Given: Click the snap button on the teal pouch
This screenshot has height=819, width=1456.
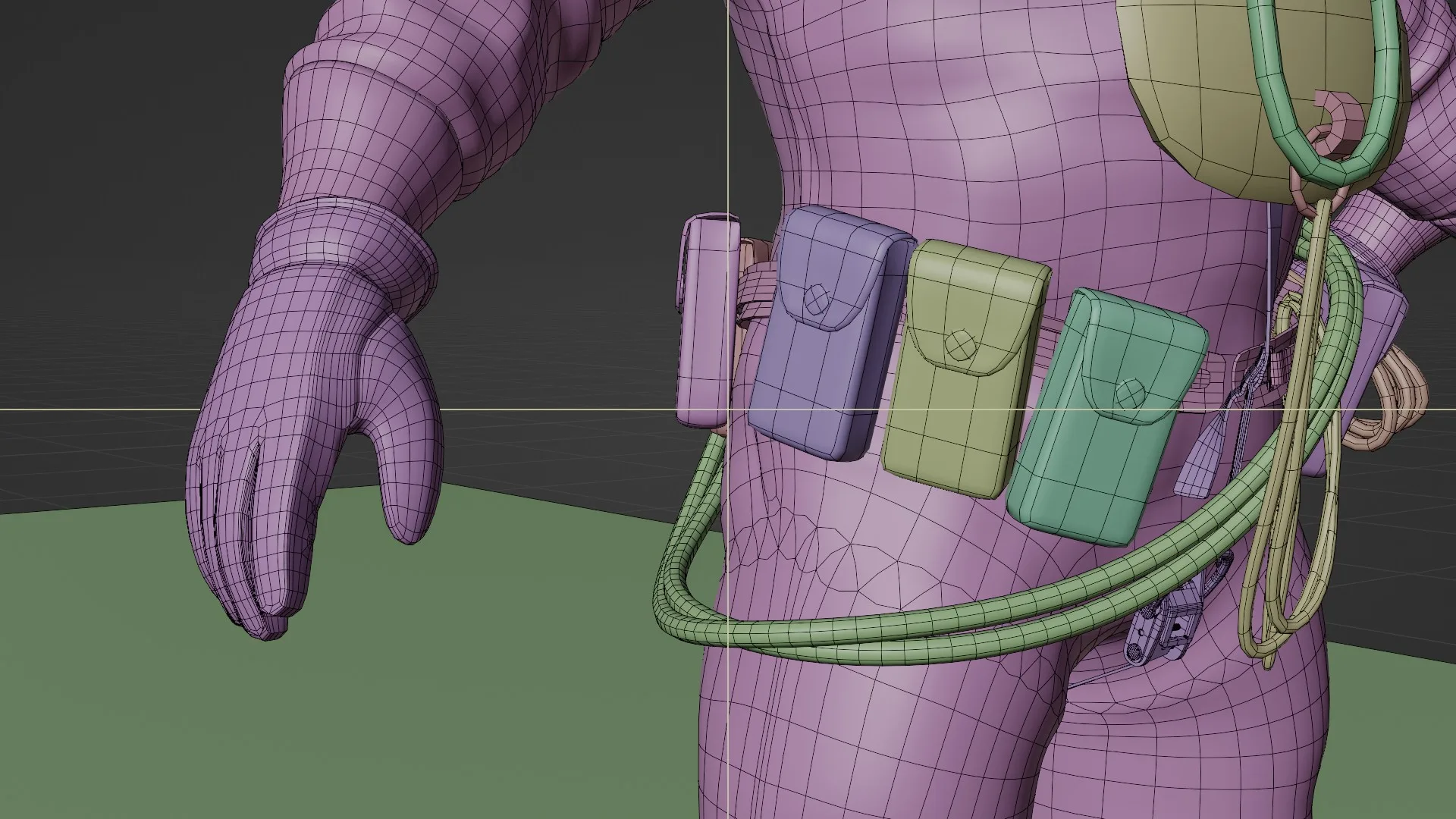Looking at the screenshot, I should point(1130,393).
